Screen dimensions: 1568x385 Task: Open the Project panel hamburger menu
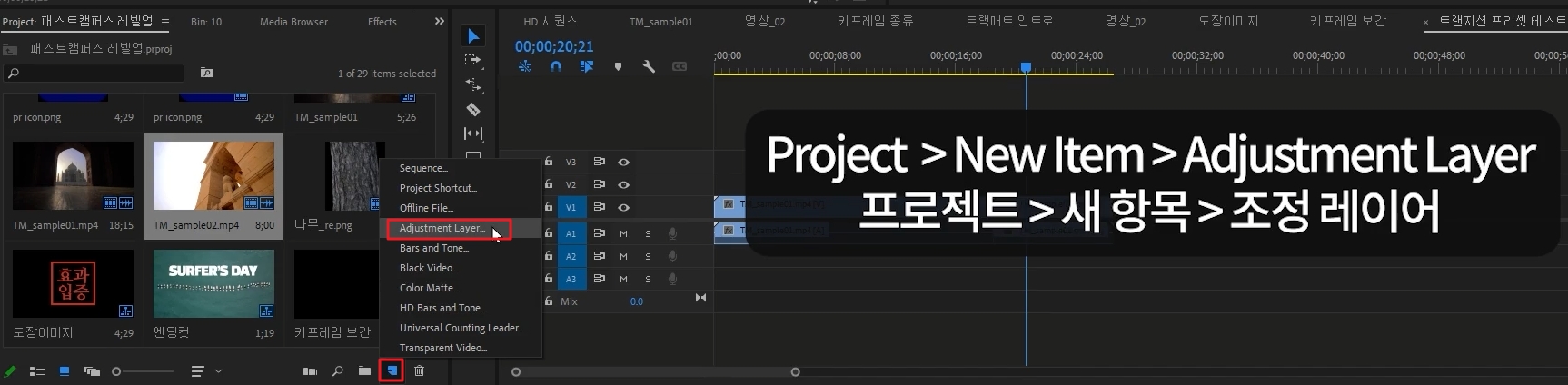164,22
